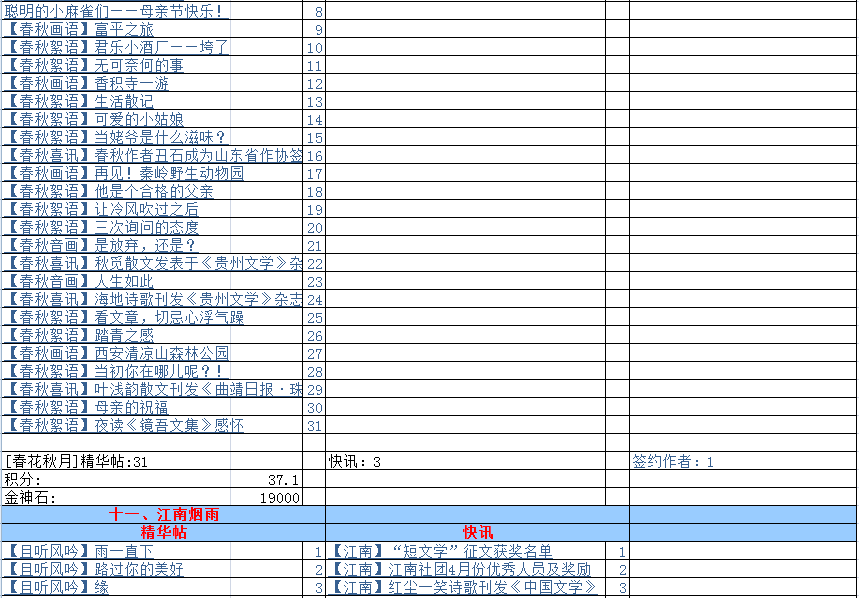This screenshot has width=859, height=598.
Task: Open 【春秋絮语】他是个合格的父亲 link
Action: pyautogui.click(x=111, y=191)
